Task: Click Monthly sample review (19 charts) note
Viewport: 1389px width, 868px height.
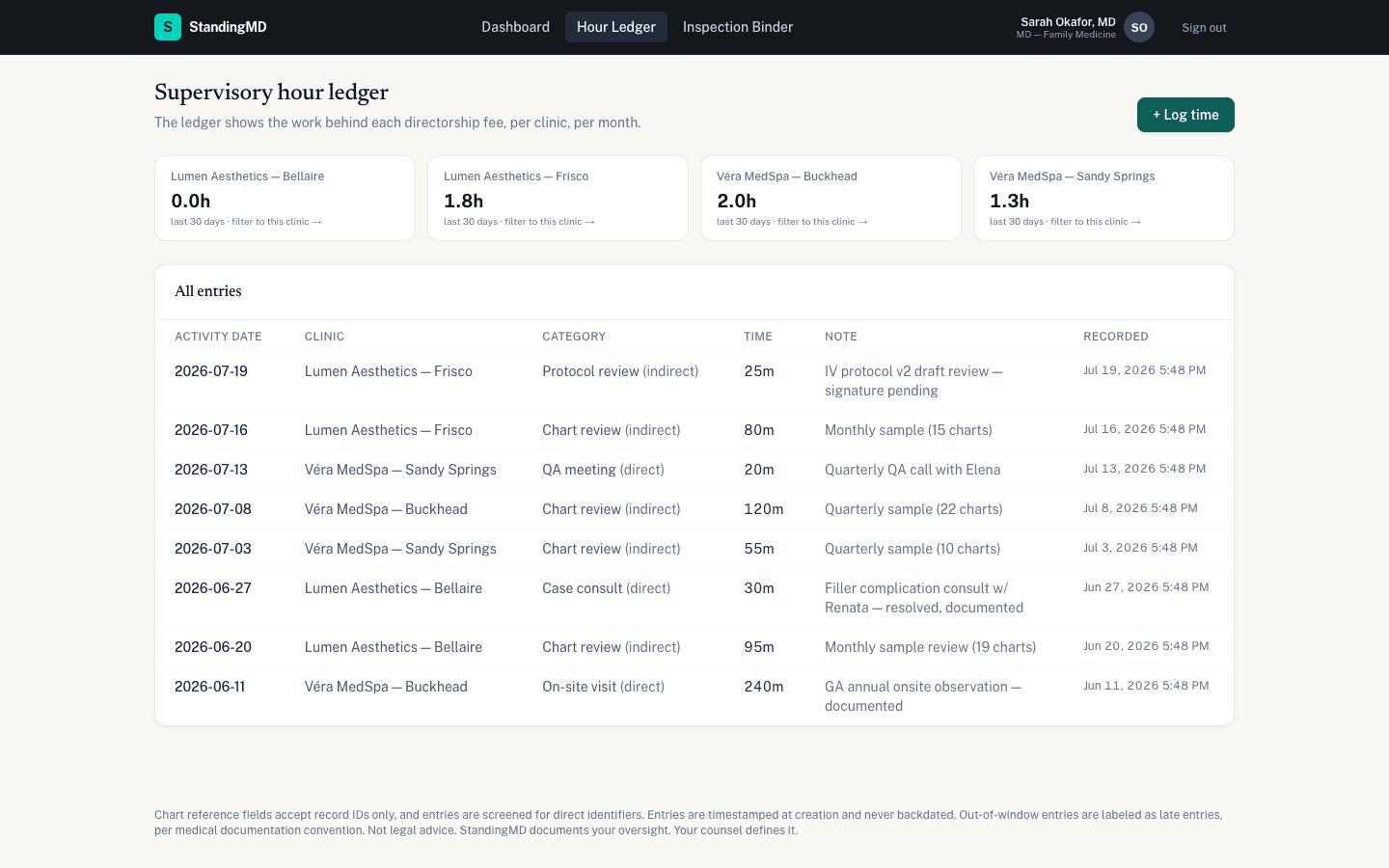Action: (x=931, y=647)
